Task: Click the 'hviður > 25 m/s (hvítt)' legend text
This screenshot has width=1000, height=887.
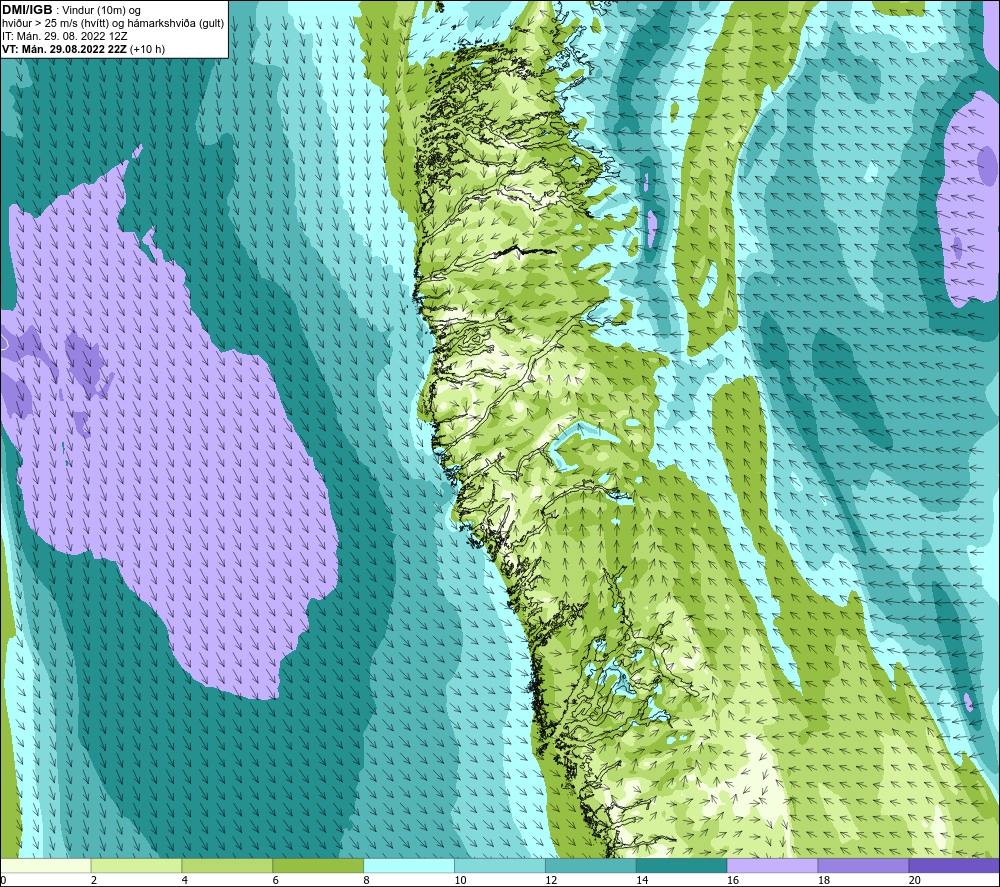Action: coord(57,24)
